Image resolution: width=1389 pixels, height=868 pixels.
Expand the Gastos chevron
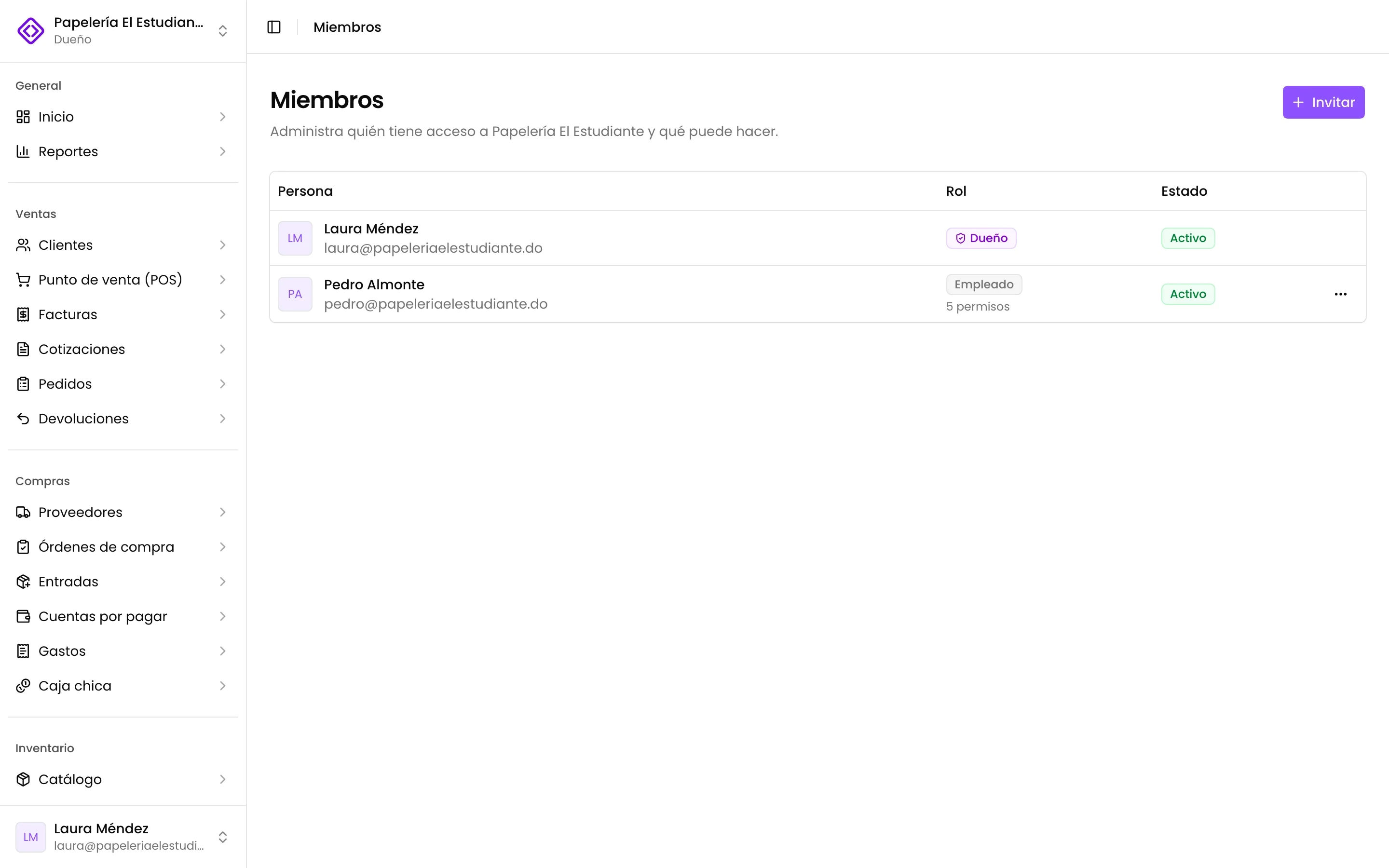click(223, 651)
